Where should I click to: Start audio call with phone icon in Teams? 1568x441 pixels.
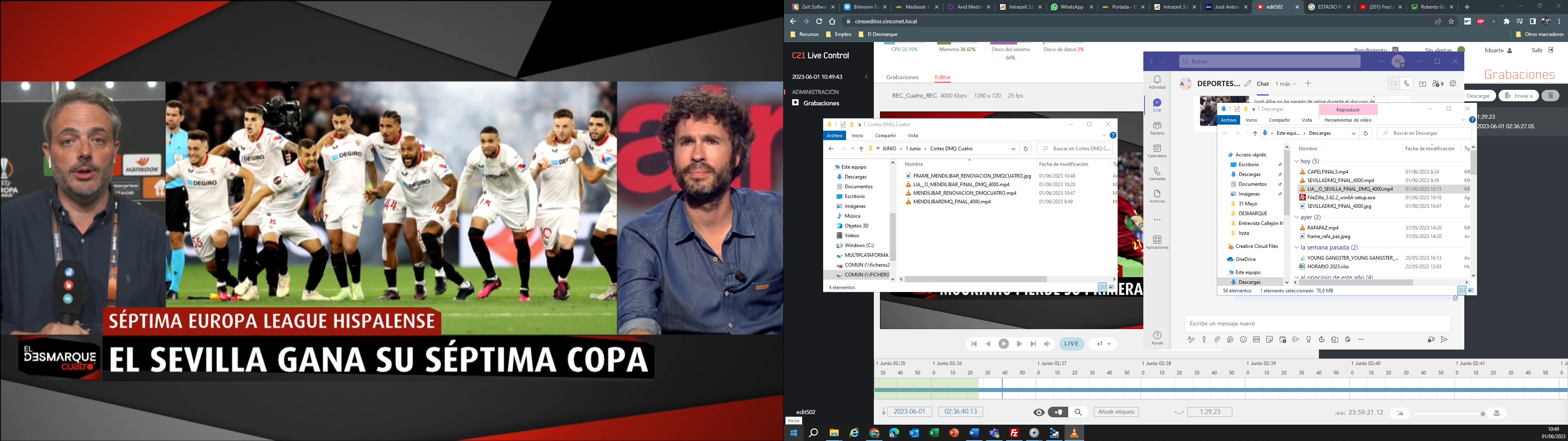tap(1407, 83)
